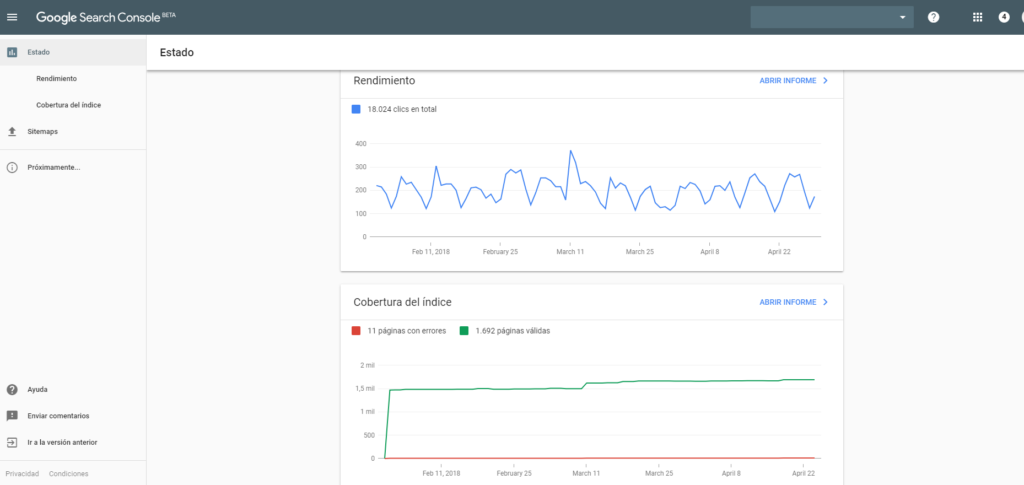The height and width of the screenshot is (485, 1024).
Task: Open the help question mark icon in header
Action: pos(933,17)
